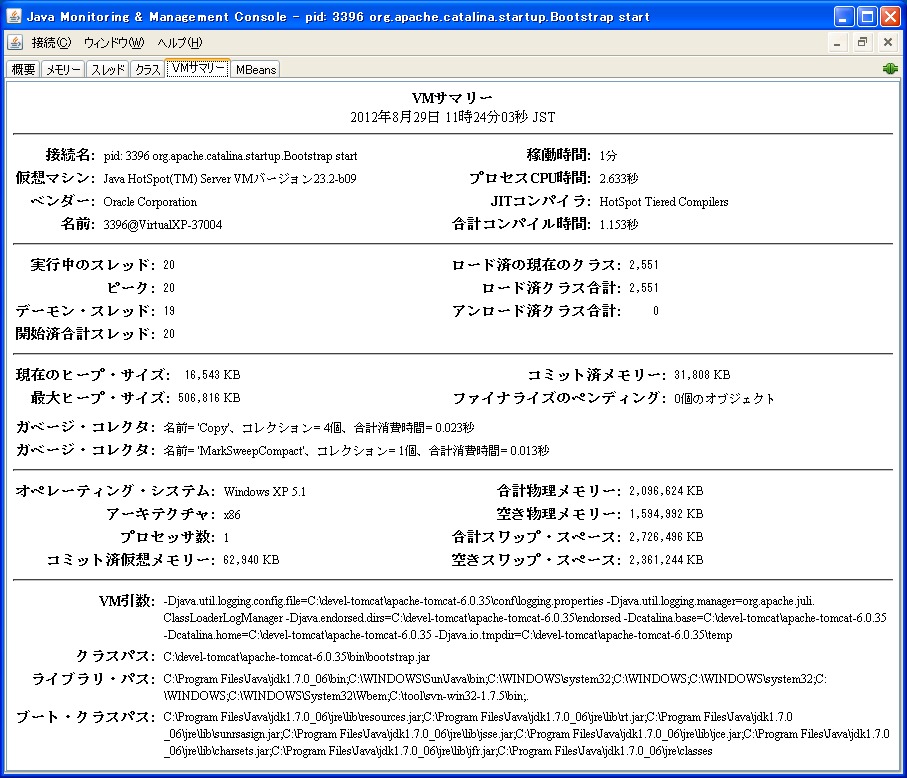Click the free physical memory 1,594,992 KB
This screenshot has height=778, width=907.
pos(666,514)
